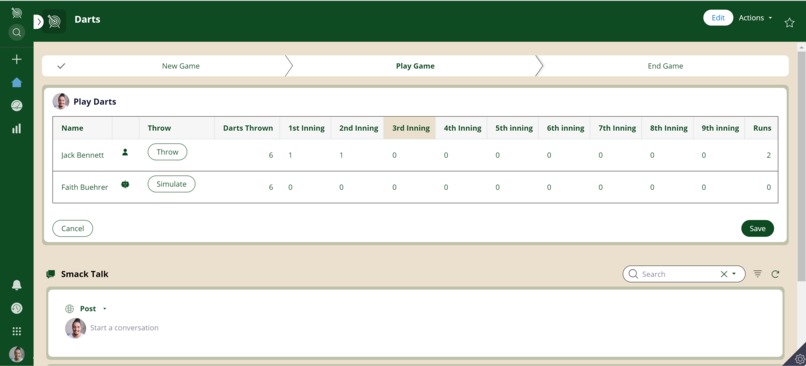Open notifications bell icon
Screen dimensions: 806x366
pyautogui.click(x=16, y=285)
